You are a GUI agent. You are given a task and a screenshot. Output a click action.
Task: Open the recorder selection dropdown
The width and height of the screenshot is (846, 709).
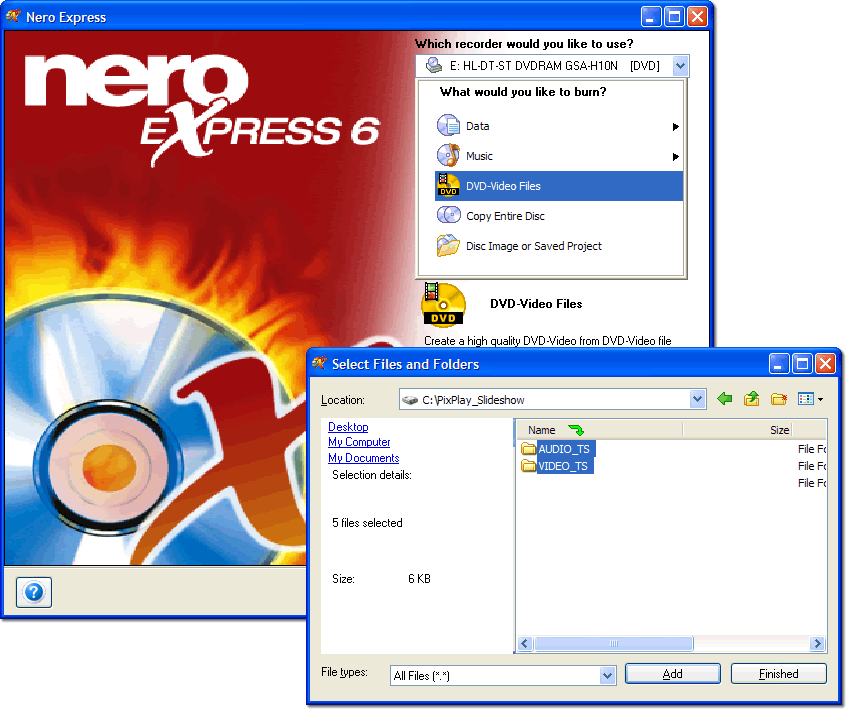pos(680,66)
